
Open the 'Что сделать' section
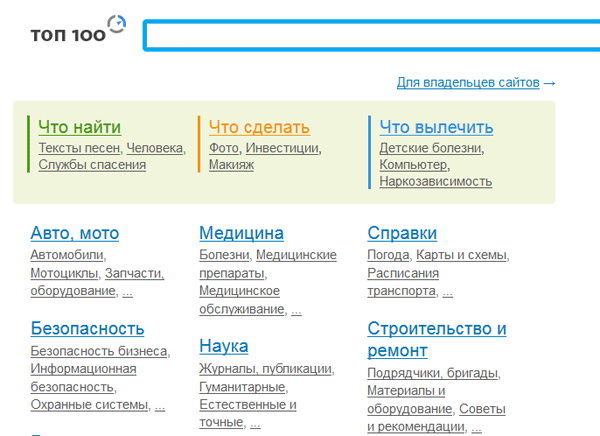coord(259,127)
